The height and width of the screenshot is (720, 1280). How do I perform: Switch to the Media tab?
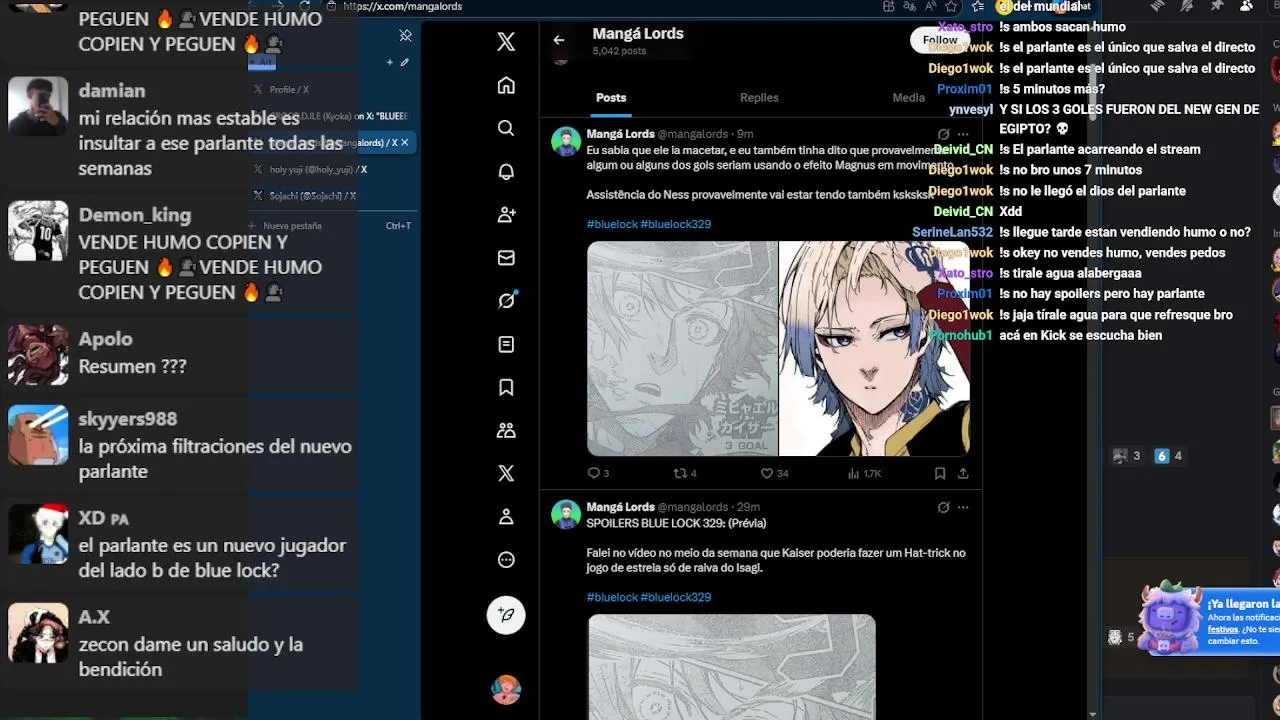coord(908,98)
